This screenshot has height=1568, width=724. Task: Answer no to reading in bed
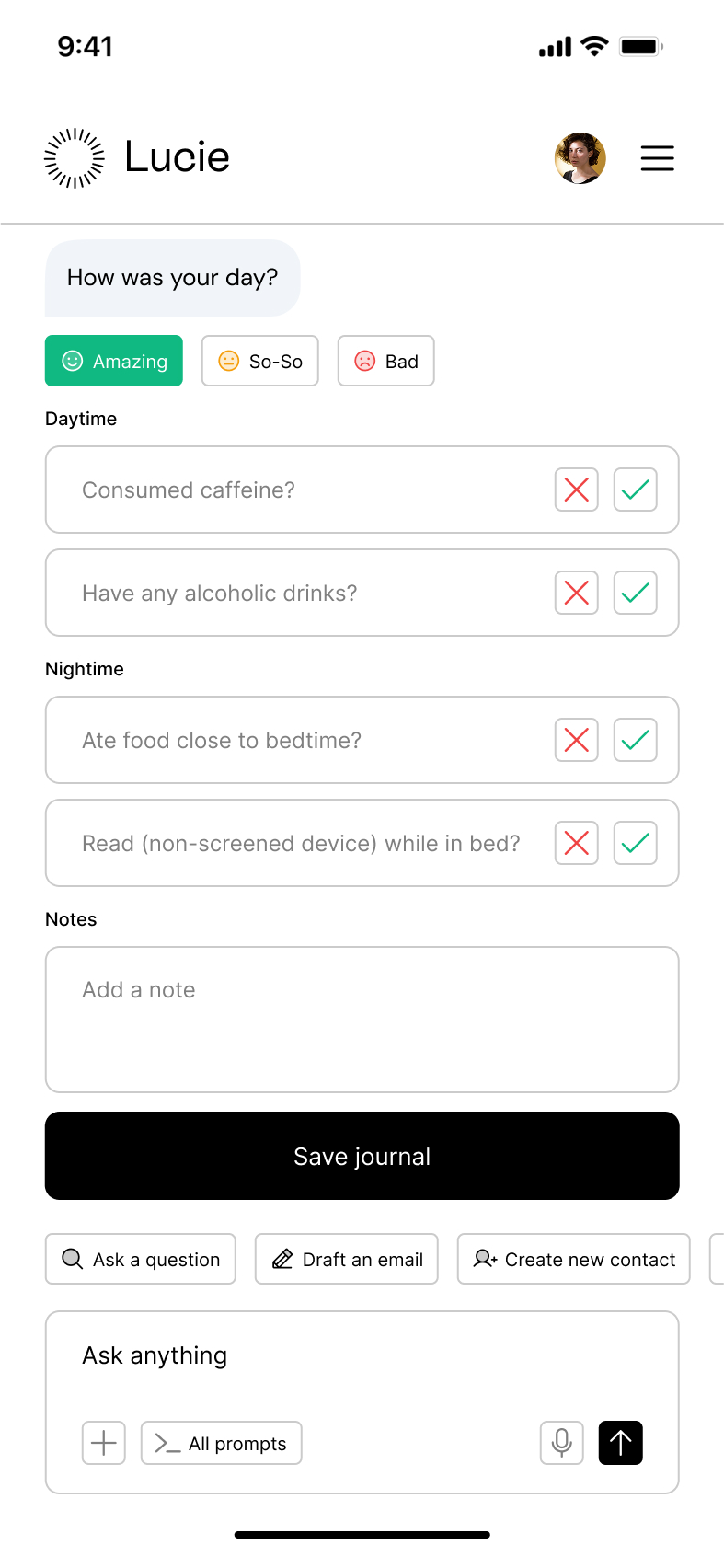point(577,843)
